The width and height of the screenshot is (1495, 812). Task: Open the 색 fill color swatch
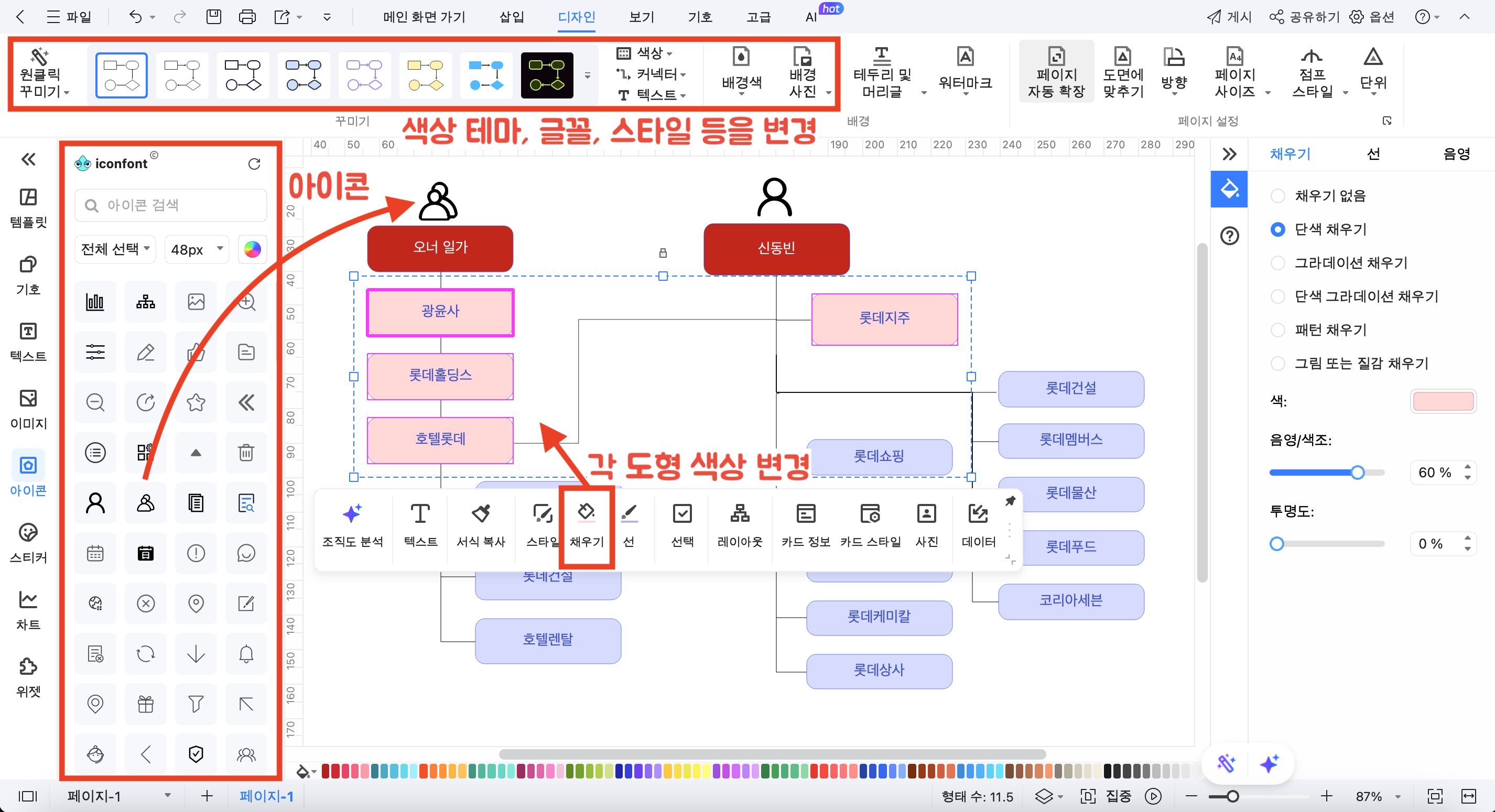pyautogui.click(x=1443, y=401)
